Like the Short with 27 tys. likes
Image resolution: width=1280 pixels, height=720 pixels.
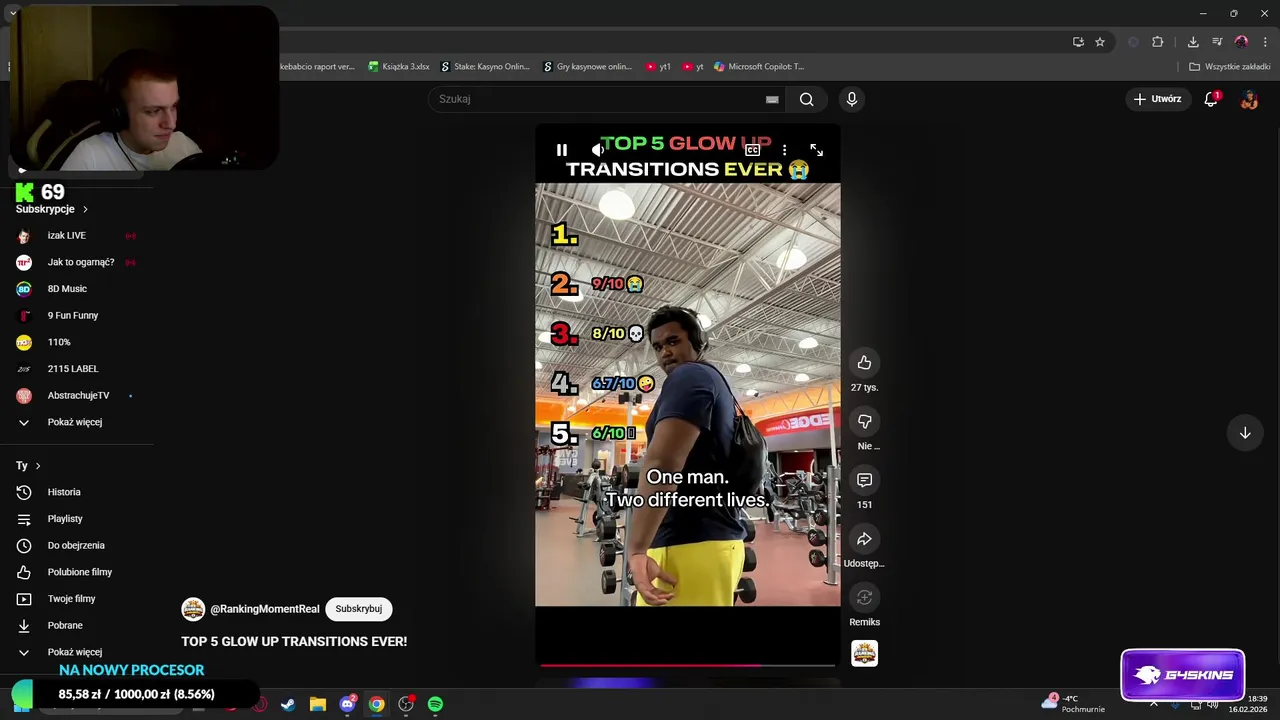tap(864, 363)
